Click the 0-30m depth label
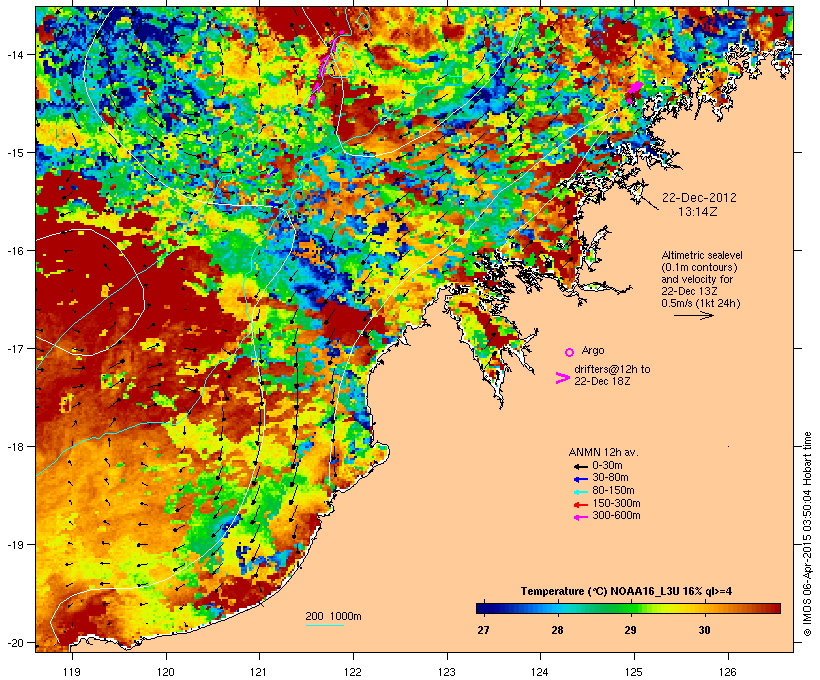The width and height of the screenshot is (820, 680). (x=607, y=465)
